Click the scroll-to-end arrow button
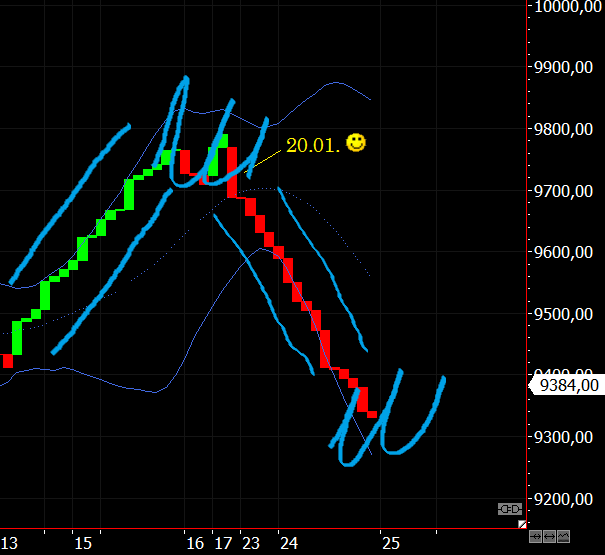Image resolution: width=605 pixels, height=555 pixels. (536, 536)
